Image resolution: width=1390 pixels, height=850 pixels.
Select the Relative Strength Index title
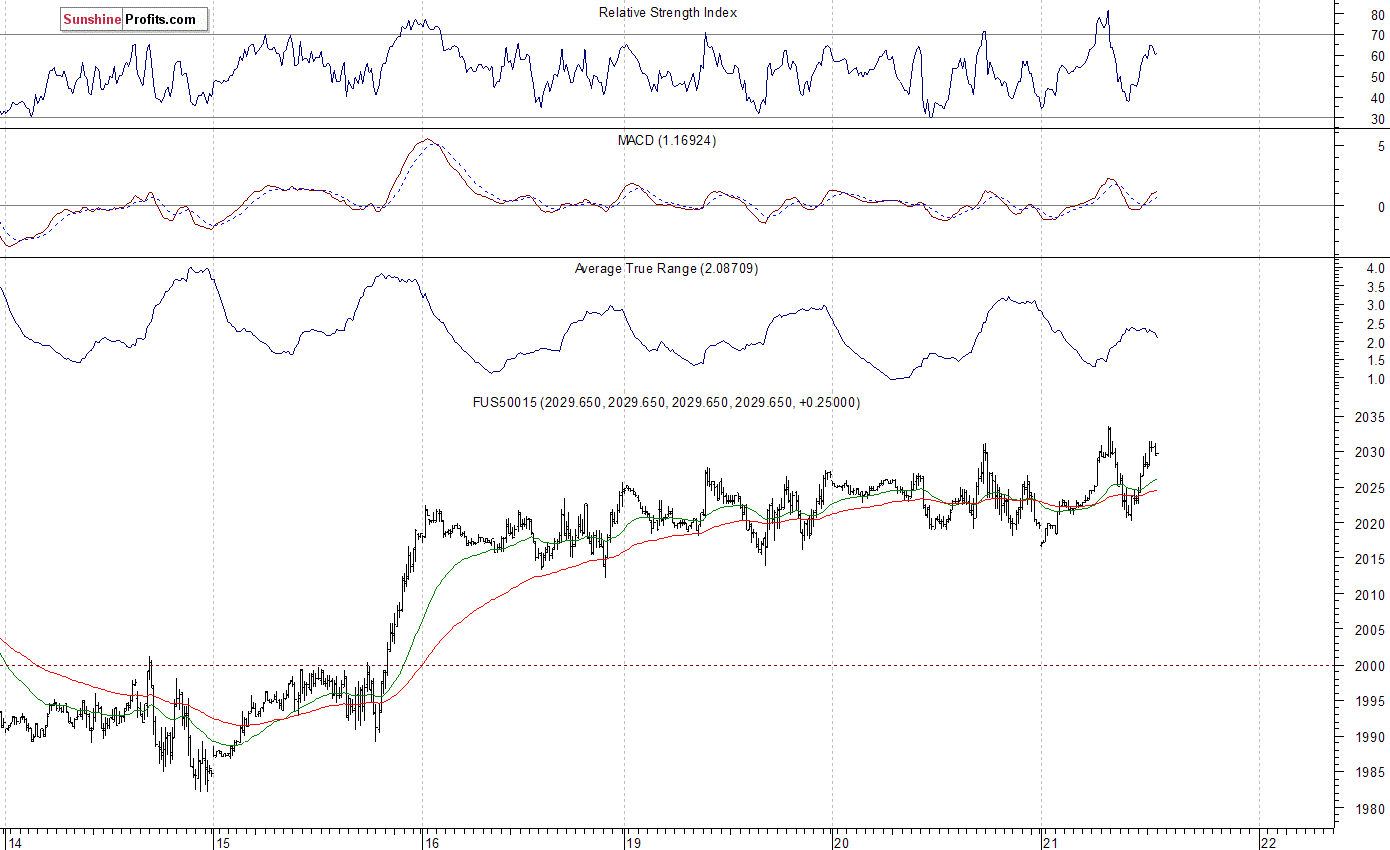pyautogui.click(x=668, y=13)
